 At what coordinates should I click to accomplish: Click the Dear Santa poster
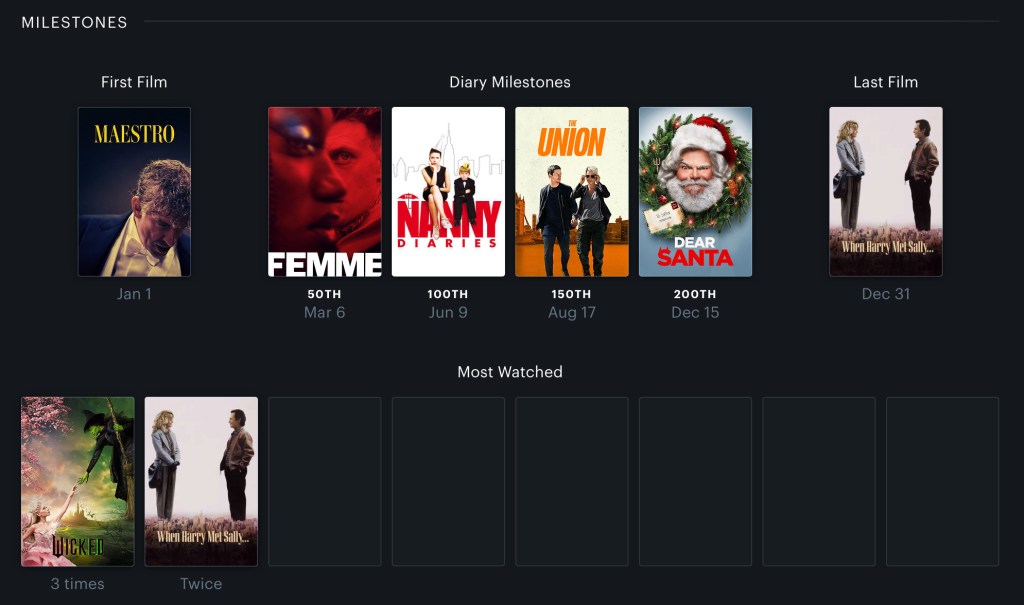[x=696, y=192]
